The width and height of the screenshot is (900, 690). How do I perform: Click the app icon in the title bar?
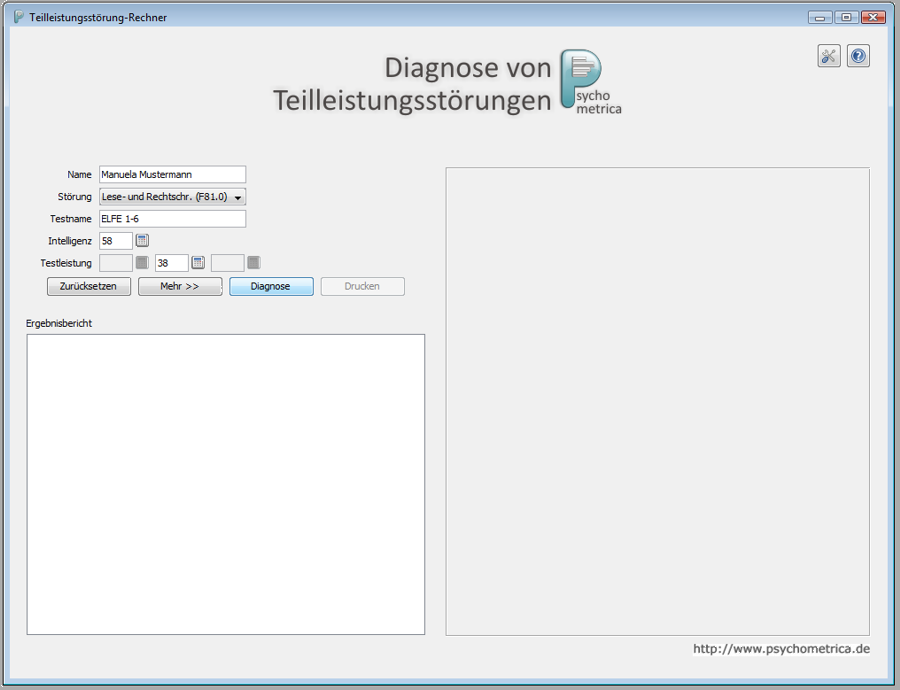coord(18,17)
